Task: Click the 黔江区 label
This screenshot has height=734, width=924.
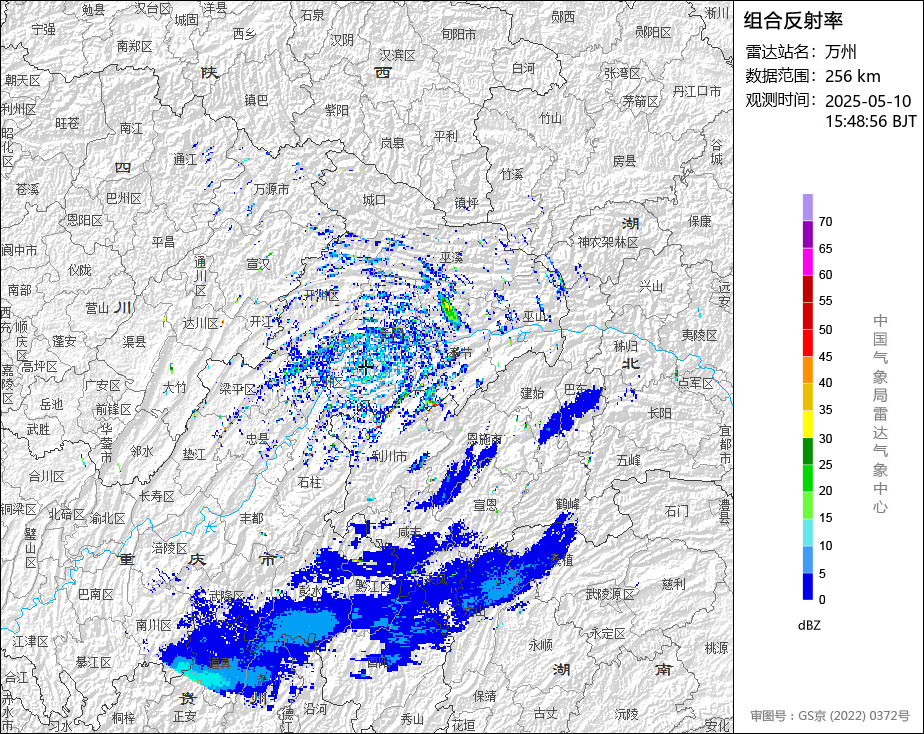Action: 373,586
